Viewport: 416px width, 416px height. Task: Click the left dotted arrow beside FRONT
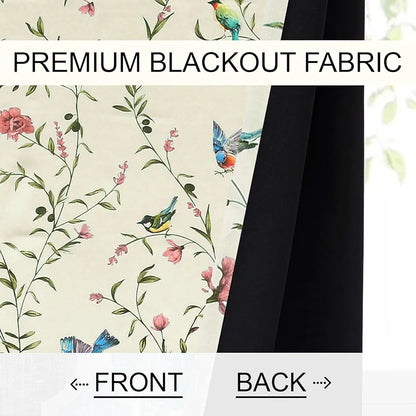click(x=79, y=384)
